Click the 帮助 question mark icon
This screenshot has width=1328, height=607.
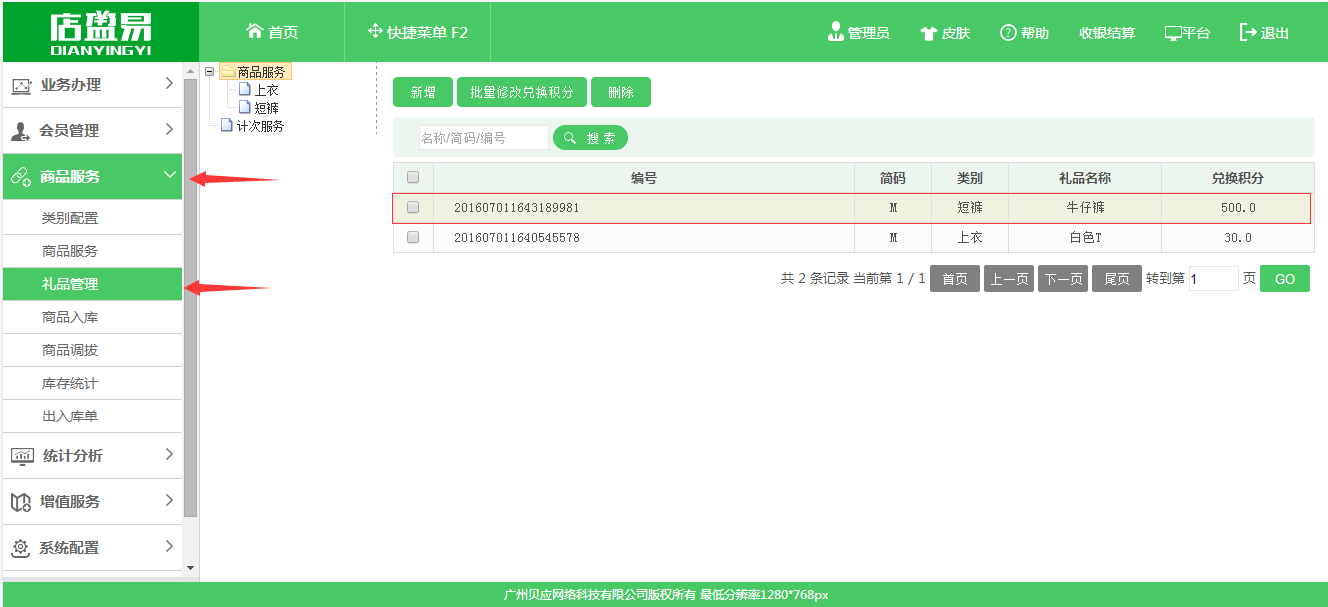click(x=1008, y=33)
